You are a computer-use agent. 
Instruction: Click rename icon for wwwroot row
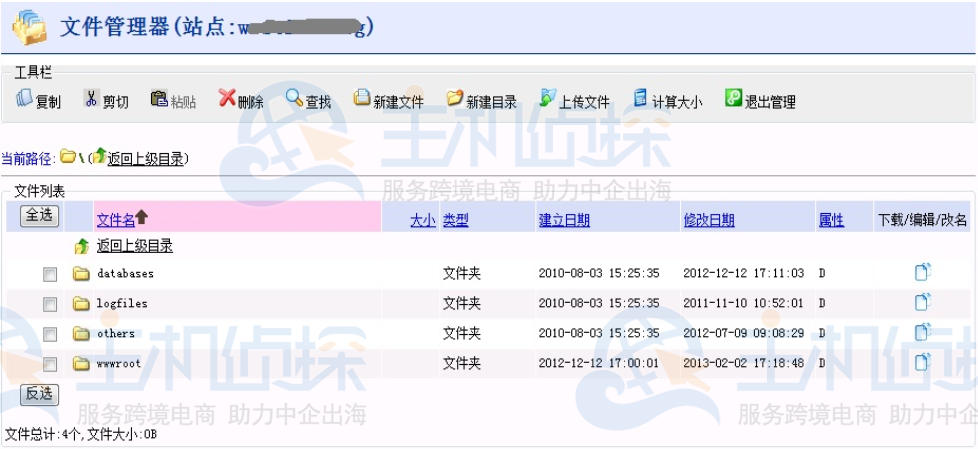pyautogui.click(x=923, y=362)
